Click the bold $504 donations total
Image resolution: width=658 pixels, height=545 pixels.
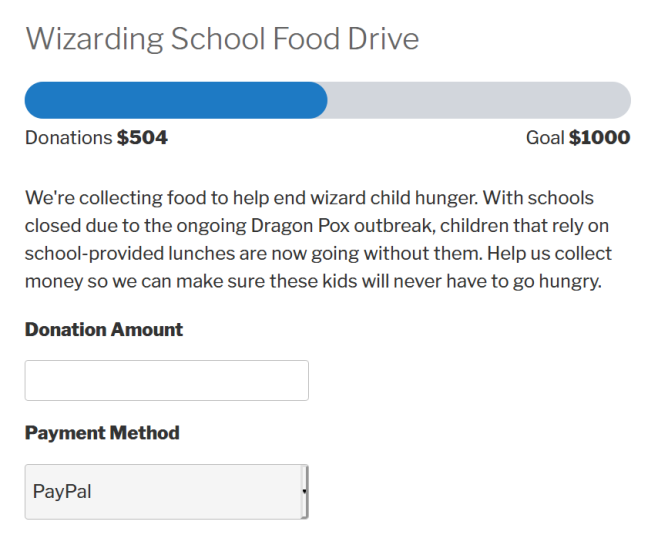click(142, 138)
